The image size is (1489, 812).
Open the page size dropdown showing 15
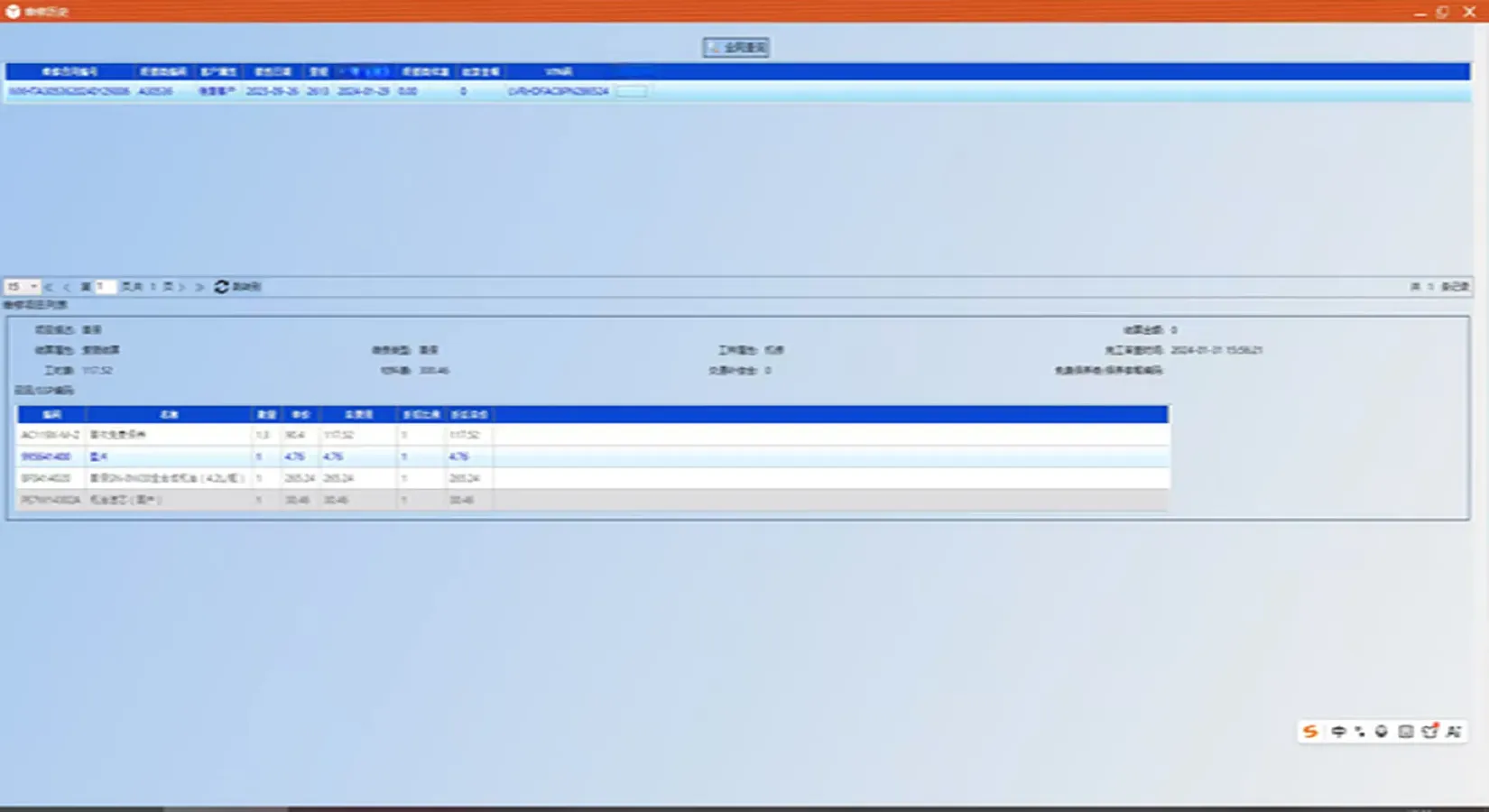coord(23,287)
